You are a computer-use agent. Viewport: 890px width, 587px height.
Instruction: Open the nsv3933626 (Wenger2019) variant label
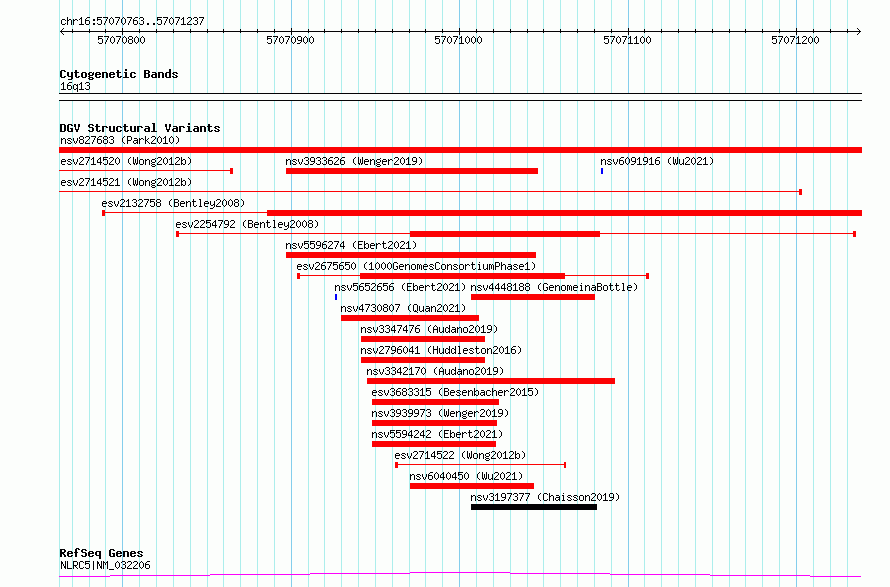click(x=354, y=161)
